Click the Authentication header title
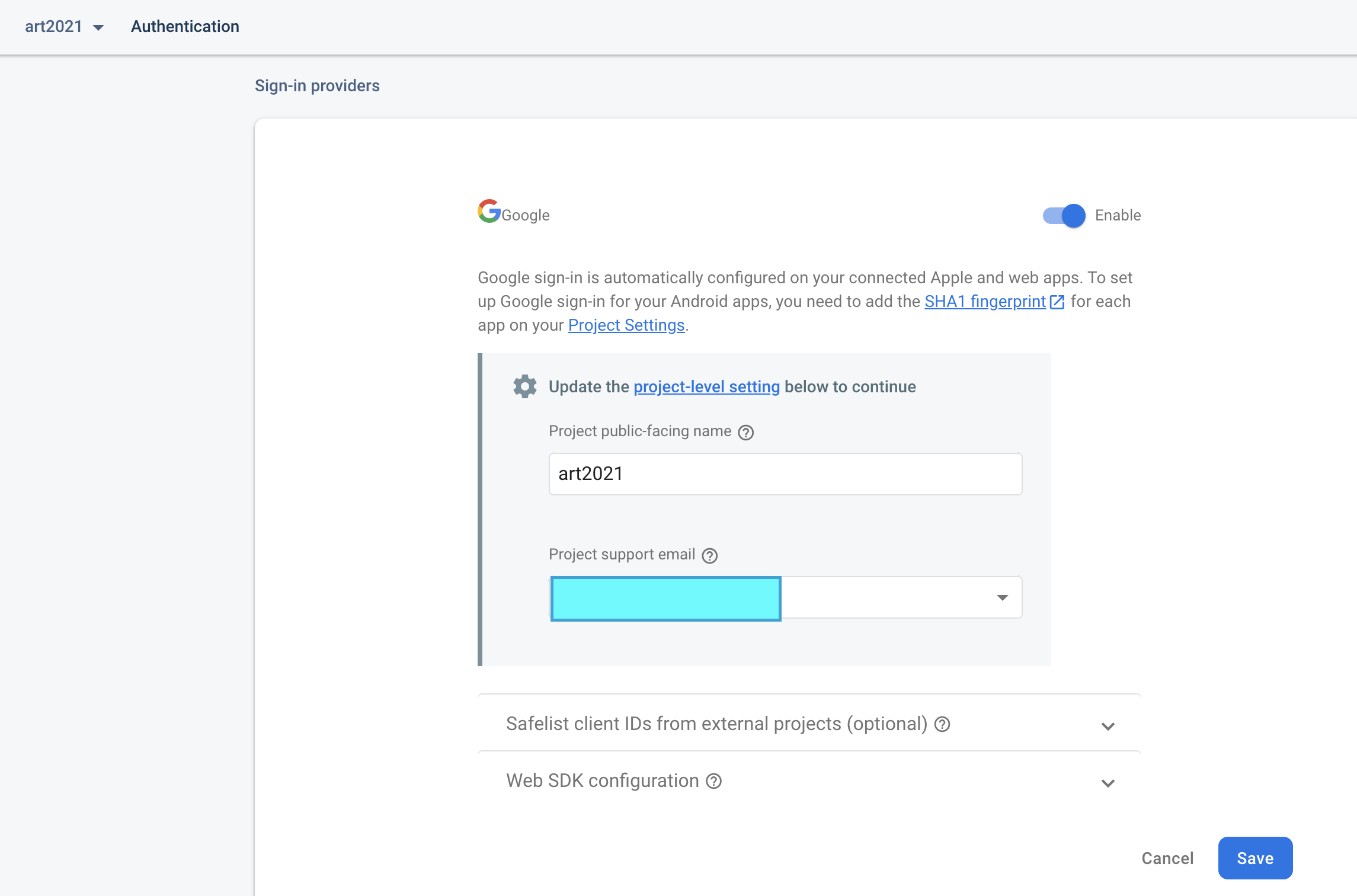The image size is (1357, 896). click(185, 27)
